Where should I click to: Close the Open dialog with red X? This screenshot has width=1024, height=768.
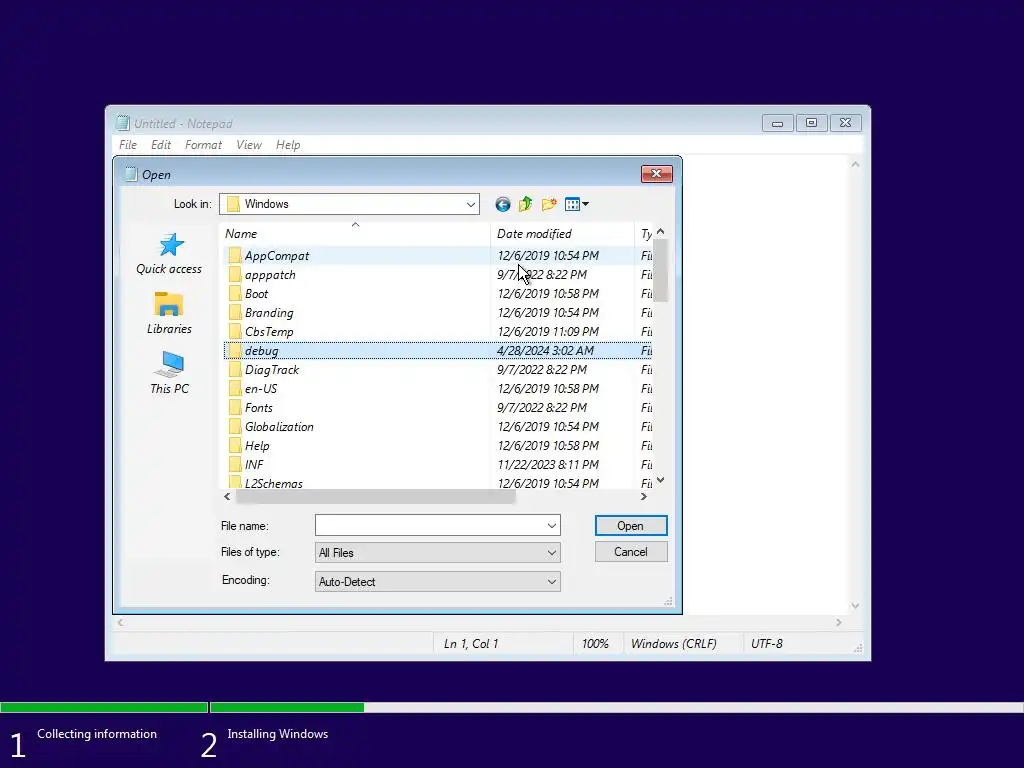tap(656, 174)
